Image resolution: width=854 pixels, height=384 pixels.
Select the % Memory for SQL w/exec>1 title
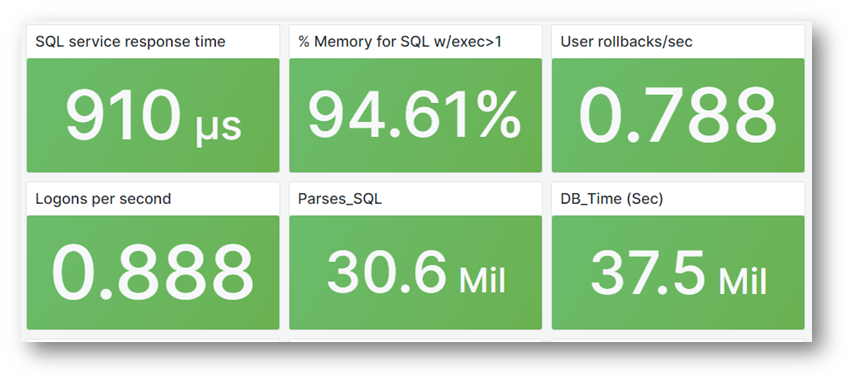pos(400,42)
